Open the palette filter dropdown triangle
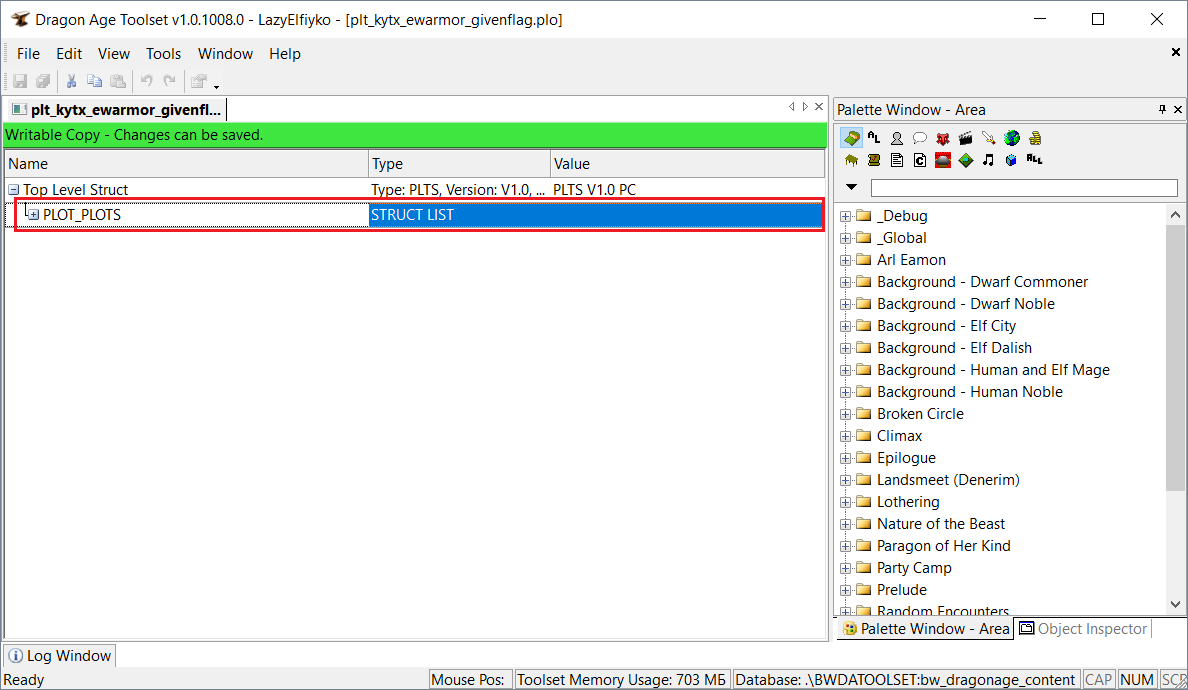1188x690 pixels. (x=852, y=187)
